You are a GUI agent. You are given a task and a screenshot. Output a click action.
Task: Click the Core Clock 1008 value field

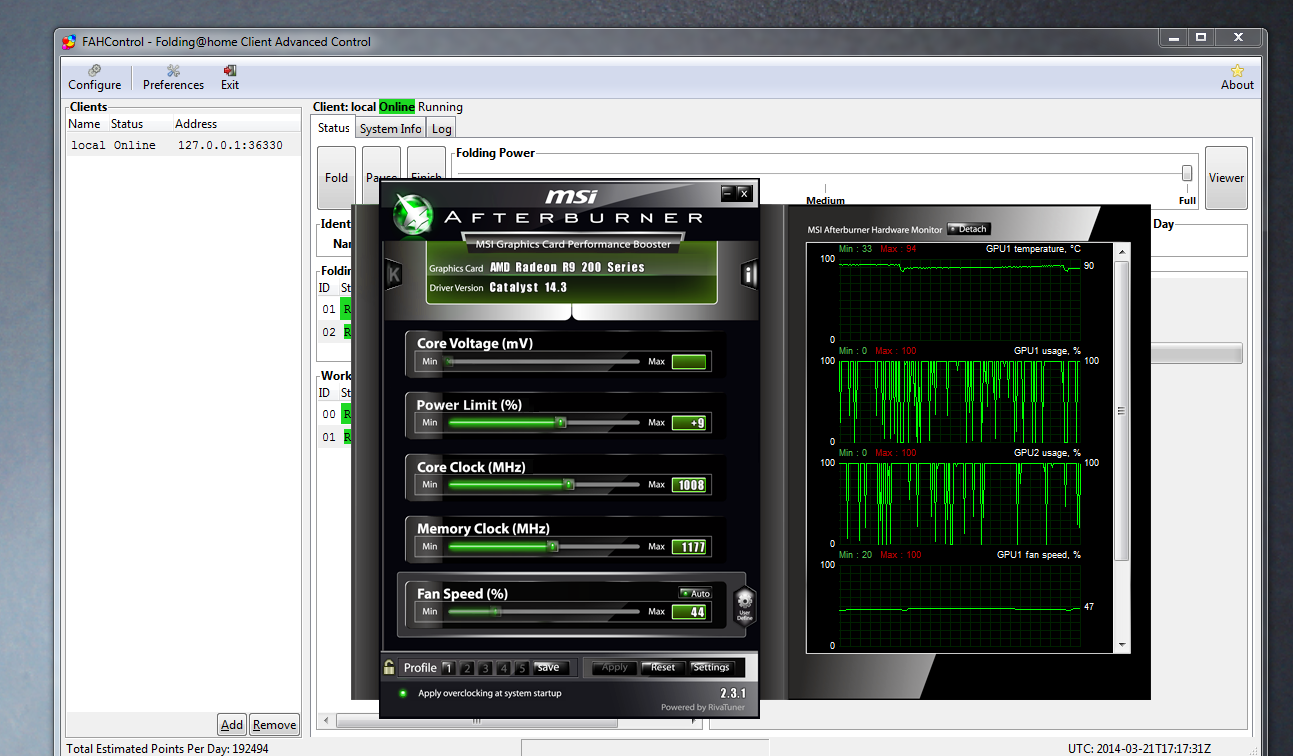(x=689, y=485)
